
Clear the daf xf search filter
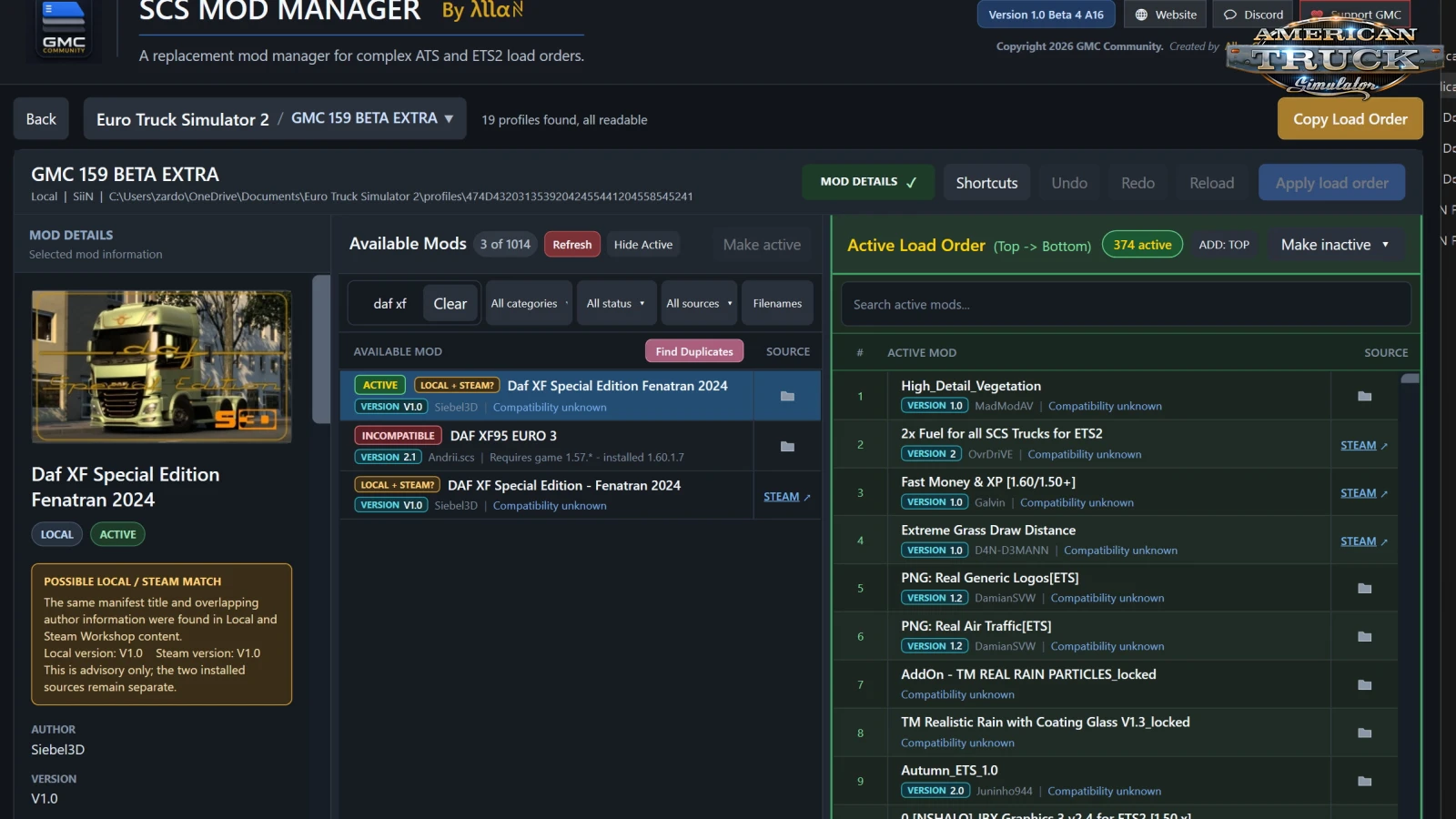[x=450, y=304]
